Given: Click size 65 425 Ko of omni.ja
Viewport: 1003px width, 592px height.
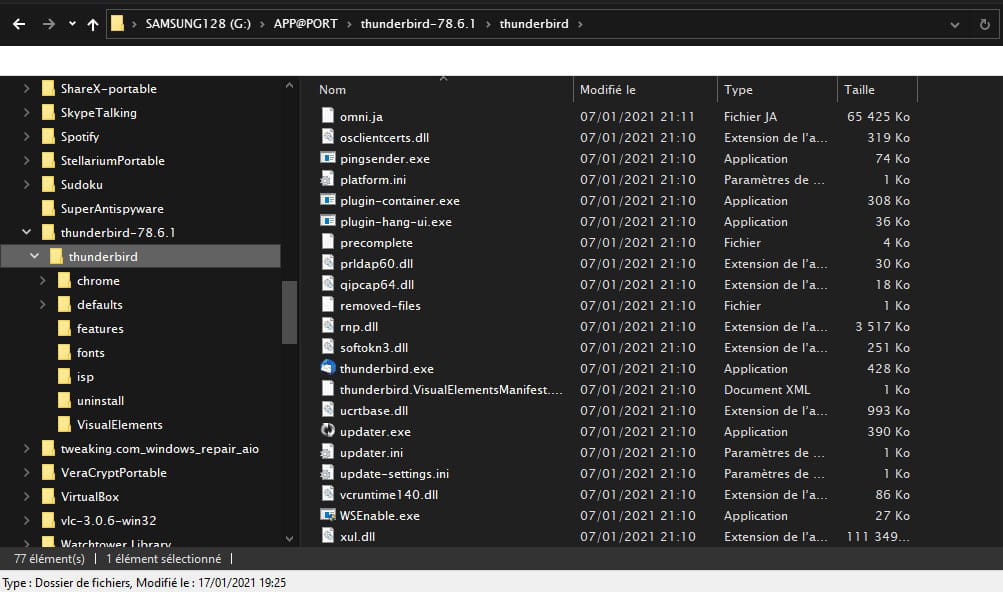Looking at the screenshot, I should [x=878, y=116].
